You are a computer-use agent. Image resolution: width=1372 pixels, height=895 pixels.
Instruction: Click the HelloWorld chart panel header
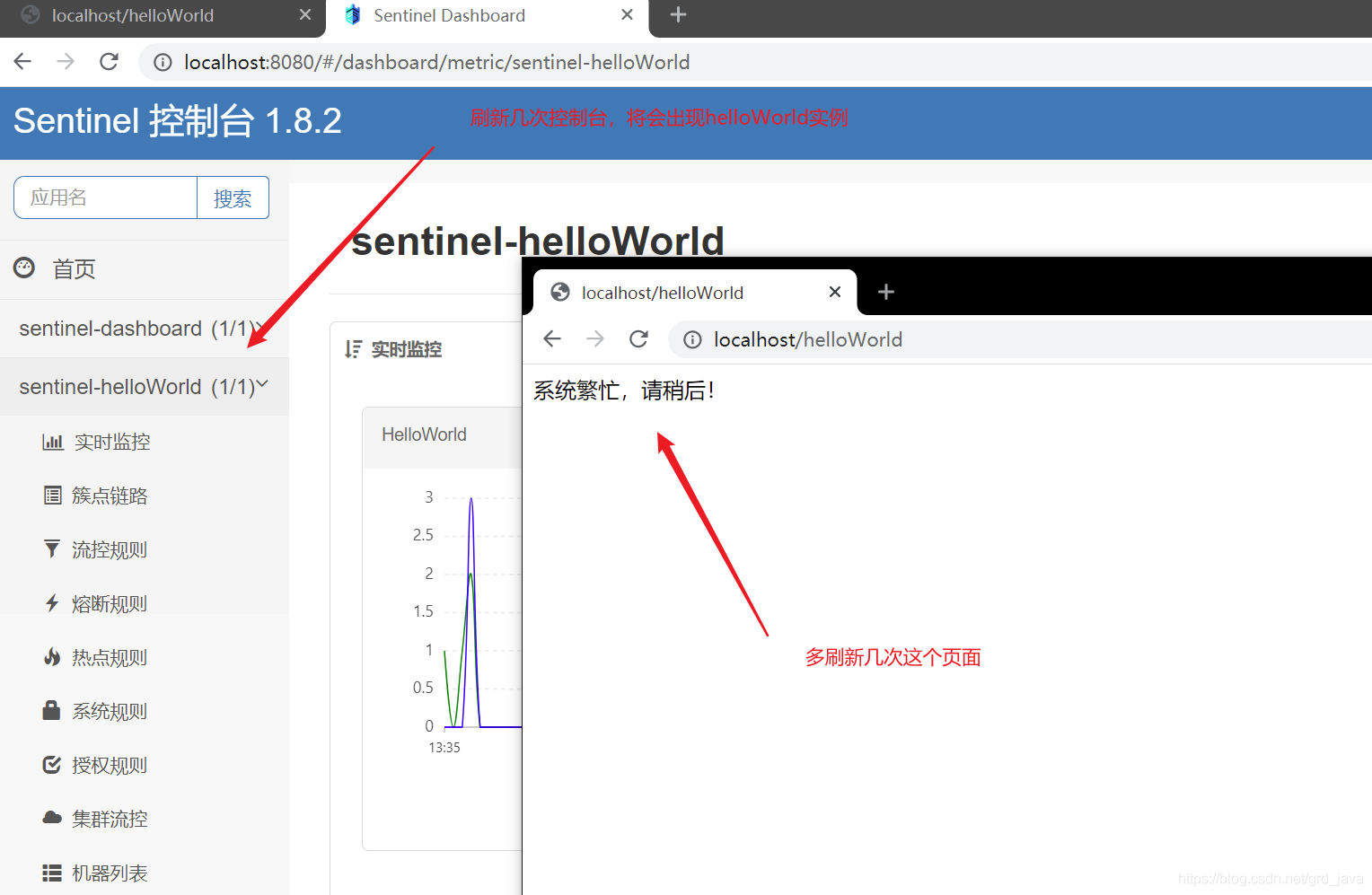443,437
